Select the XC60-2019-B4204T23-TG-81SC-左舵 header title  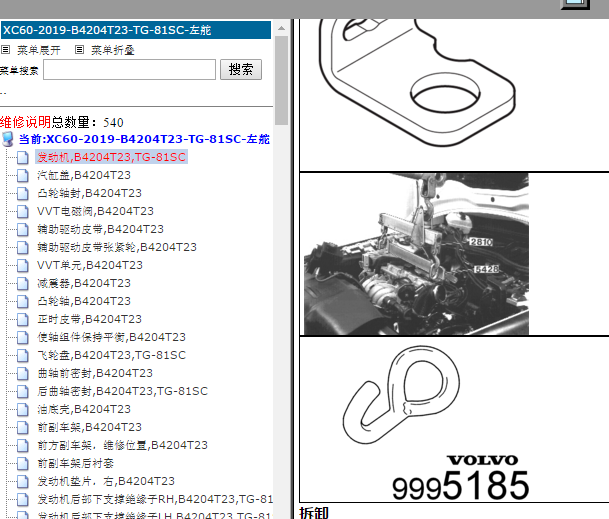tap(107, 30)
